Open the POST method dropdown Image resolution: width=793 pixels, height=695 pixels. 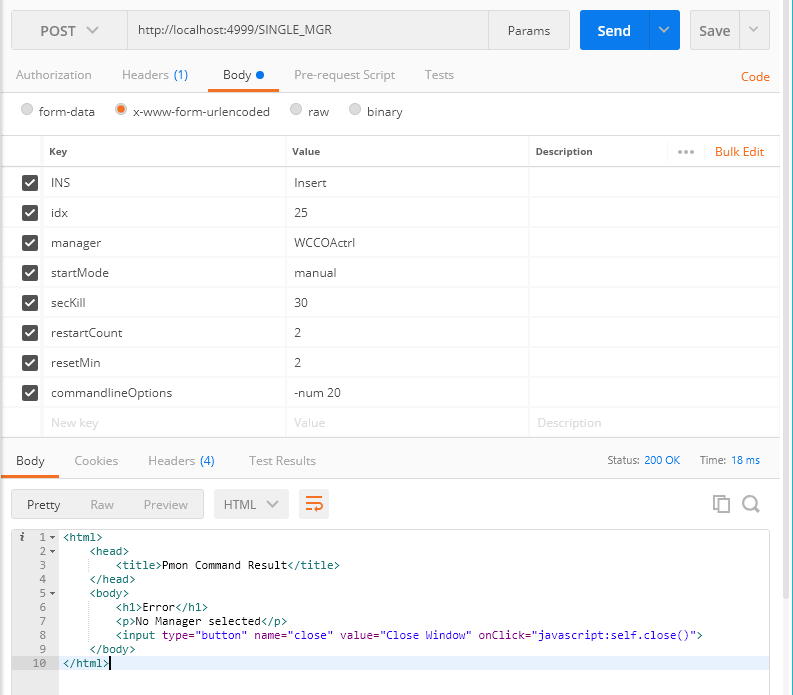69,31
